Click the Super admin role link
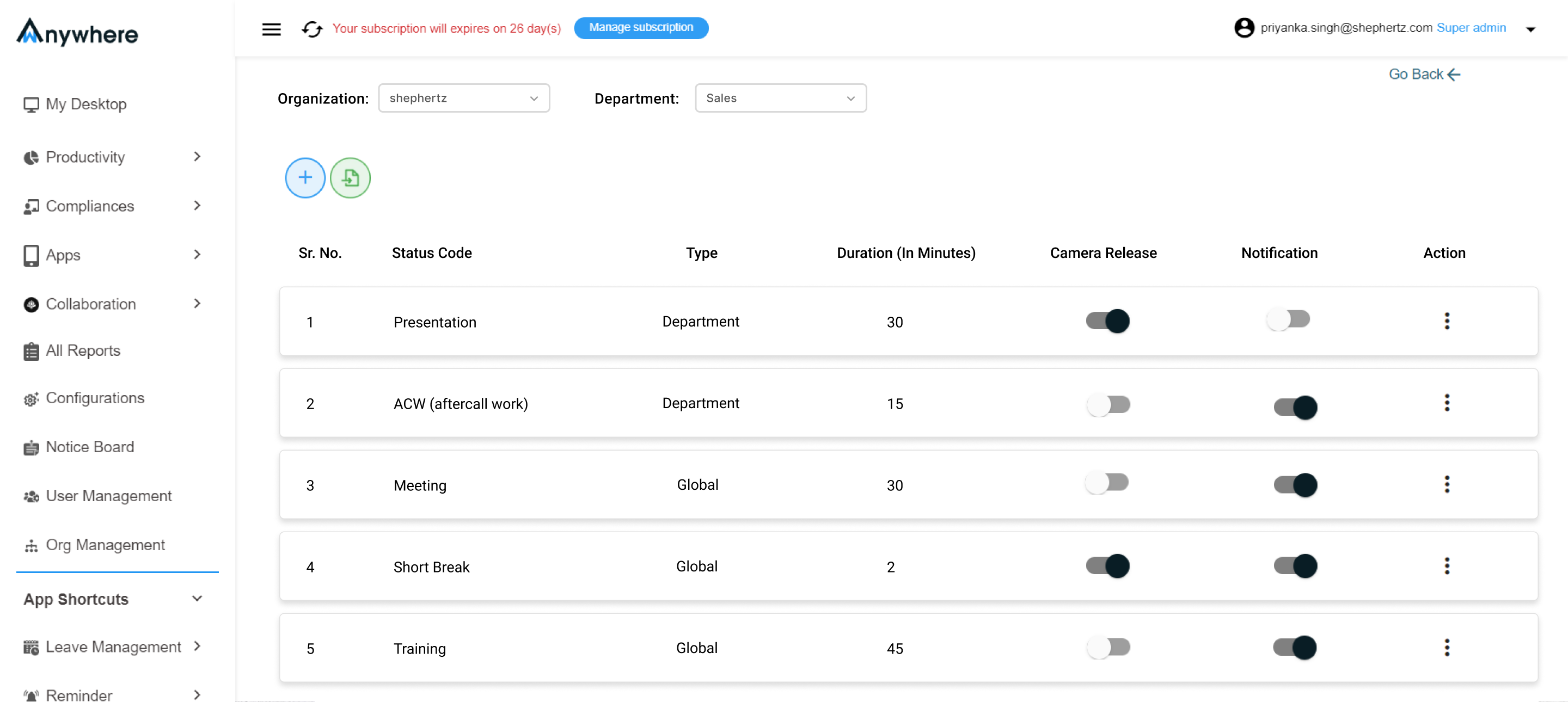Viewport: 1568px width, 702px height. click(1471, 28)
